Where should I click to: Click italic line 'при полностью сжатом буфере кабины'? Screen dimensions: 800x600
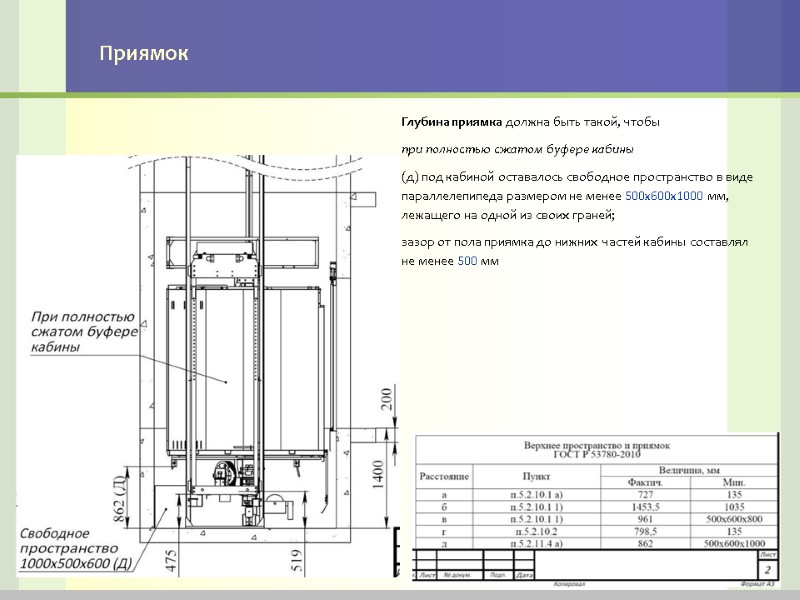(x=517, y=149)
